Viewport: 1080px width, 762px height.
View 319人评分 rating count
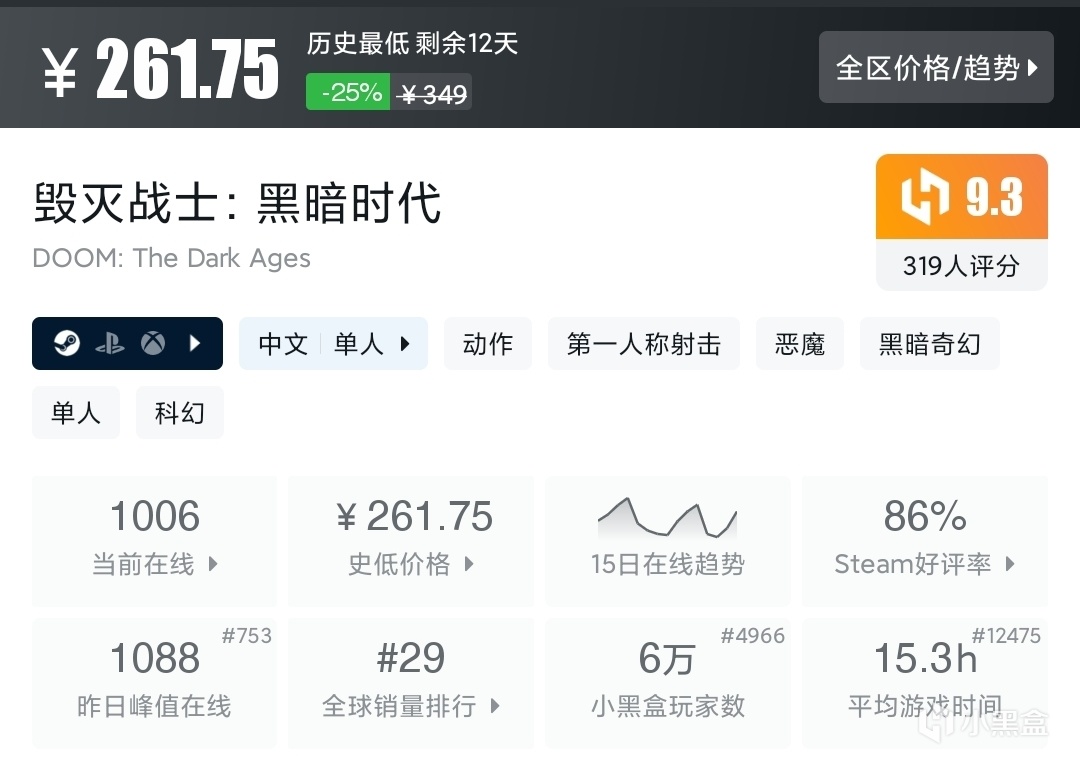pos(961,265)
